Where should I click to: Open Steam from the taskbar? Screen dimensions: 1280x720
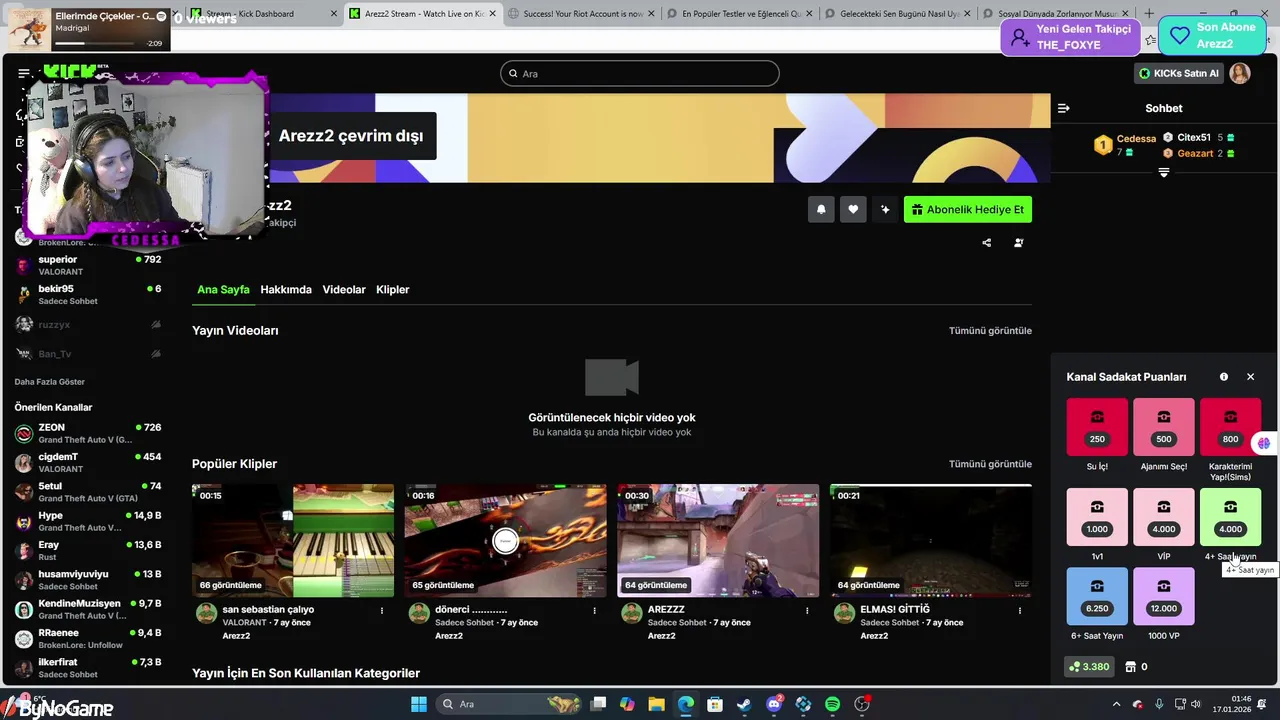pyautogui.click(x=744, y=704)
